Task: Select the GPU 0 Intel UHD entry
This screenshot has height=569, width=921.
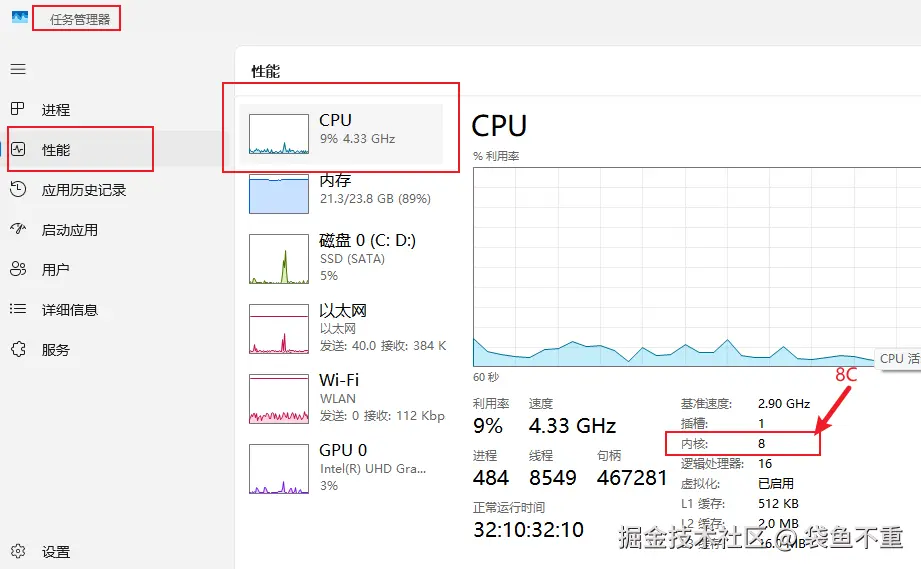Action: click(341, 469)
